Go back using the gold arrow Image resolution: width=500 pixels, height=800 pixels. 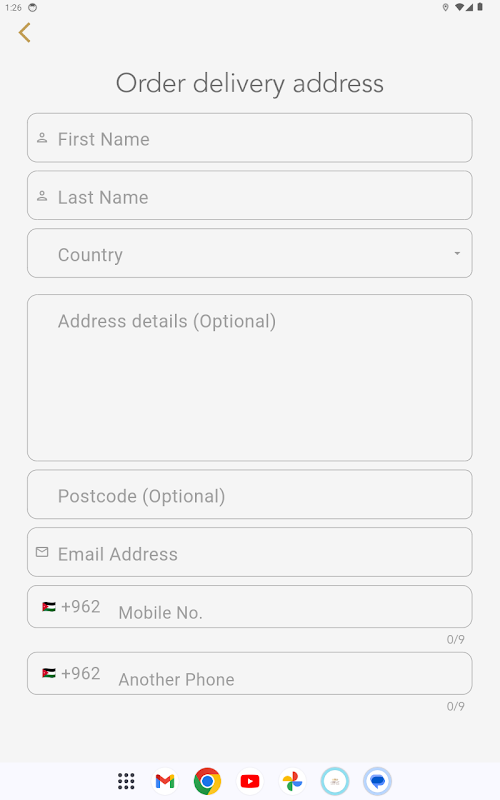point(24,33)
